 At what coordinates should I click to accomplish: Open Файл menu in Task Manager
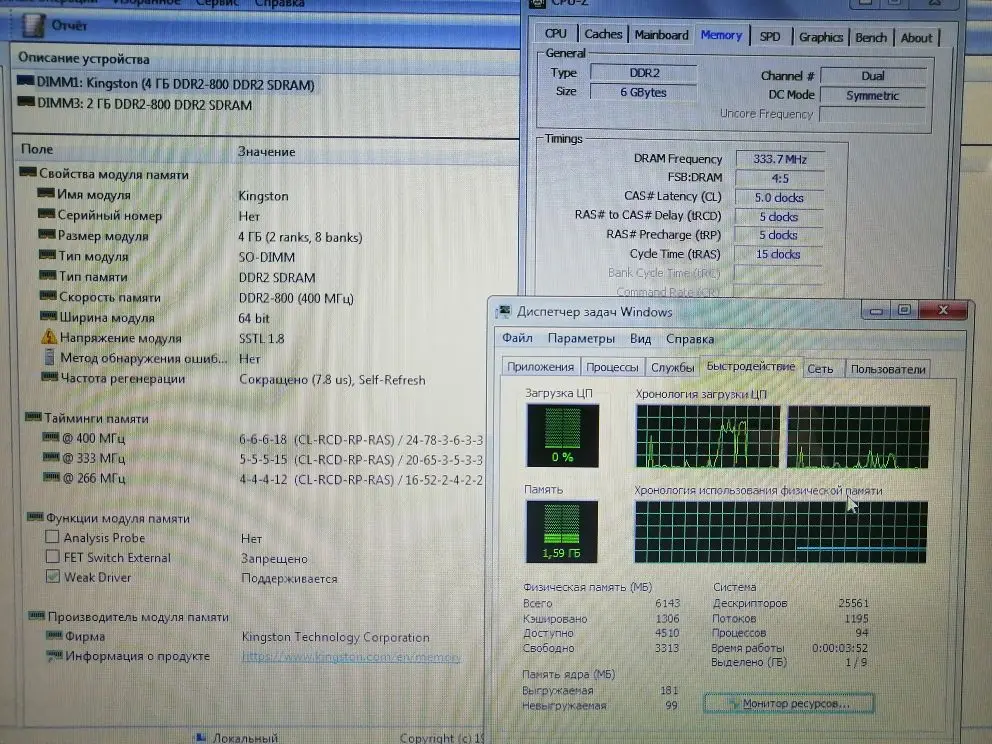pos(517,338)
